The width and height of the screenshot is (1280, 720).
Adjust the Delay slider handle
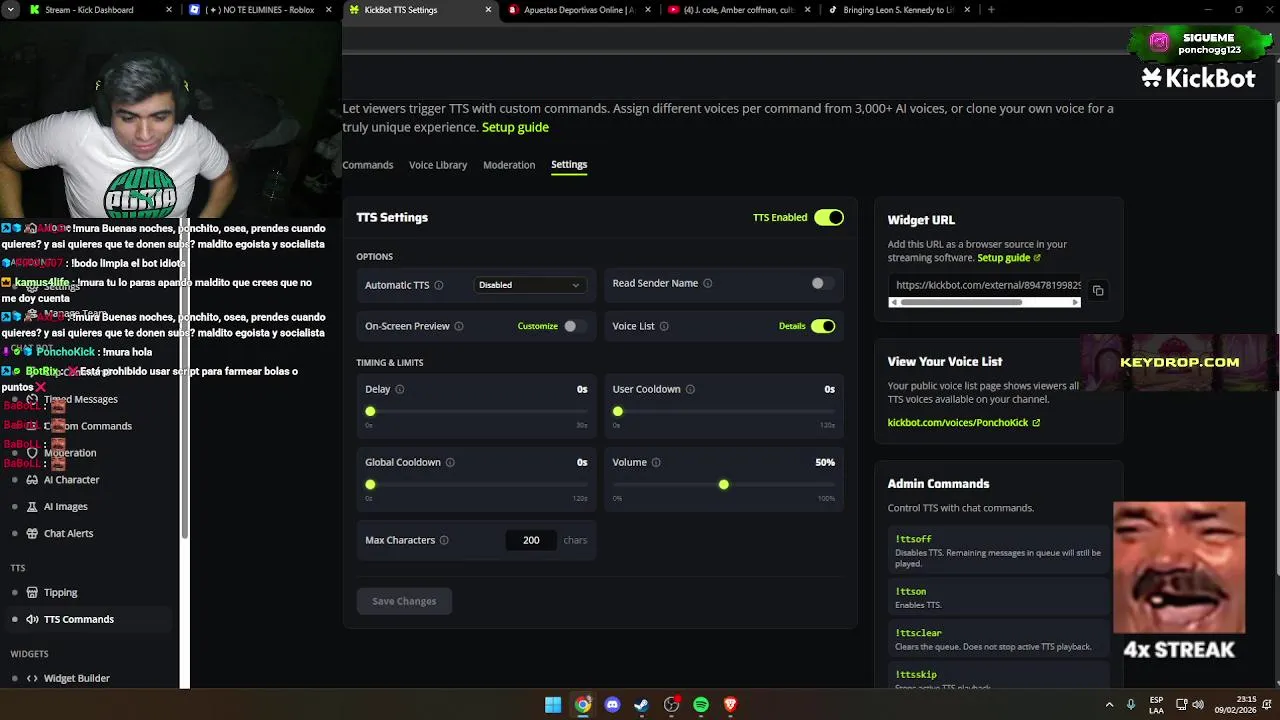pos(371,412)
